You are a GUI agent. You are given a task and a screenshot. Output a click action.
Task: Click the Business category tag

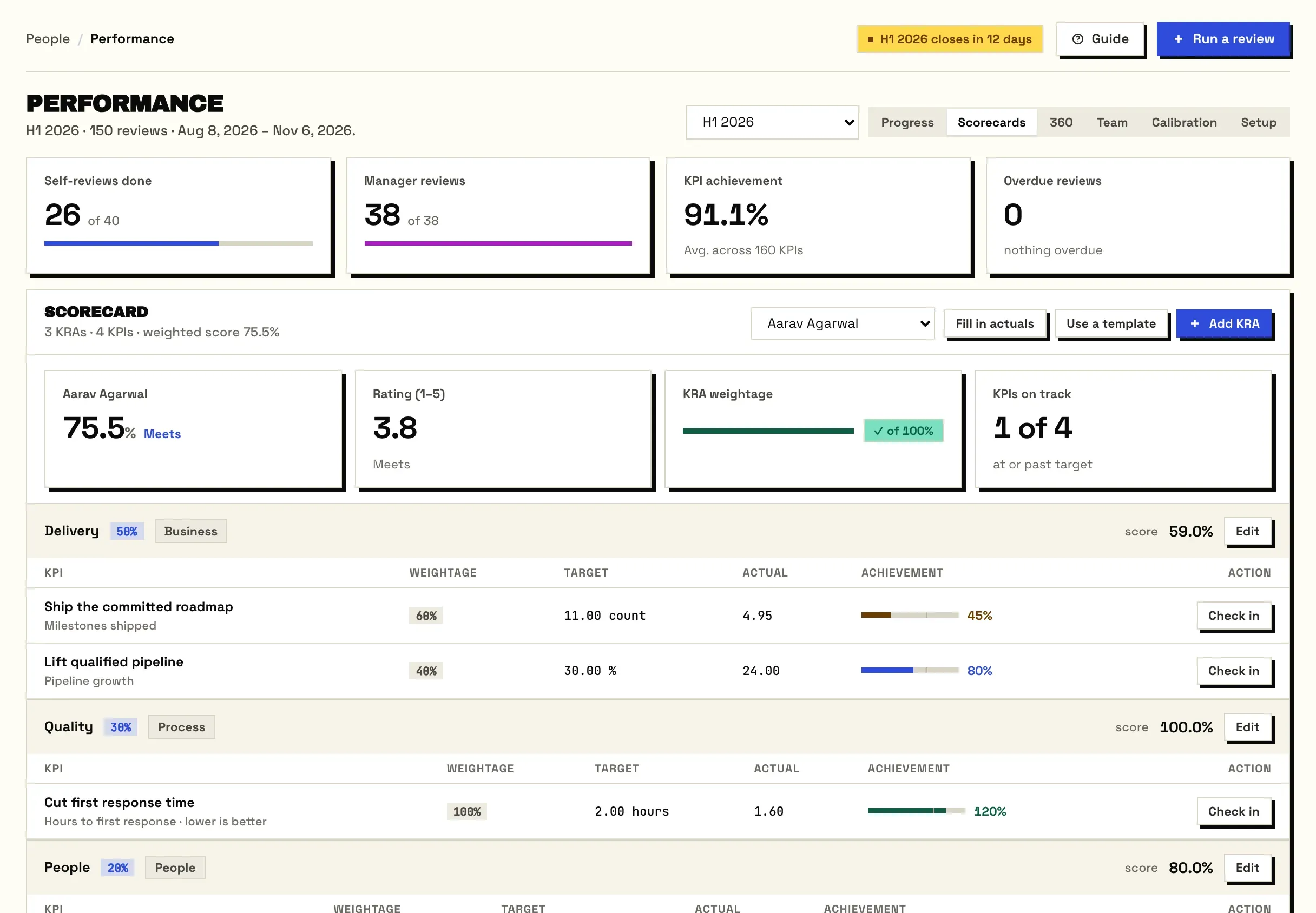click(x=190, y=532)
